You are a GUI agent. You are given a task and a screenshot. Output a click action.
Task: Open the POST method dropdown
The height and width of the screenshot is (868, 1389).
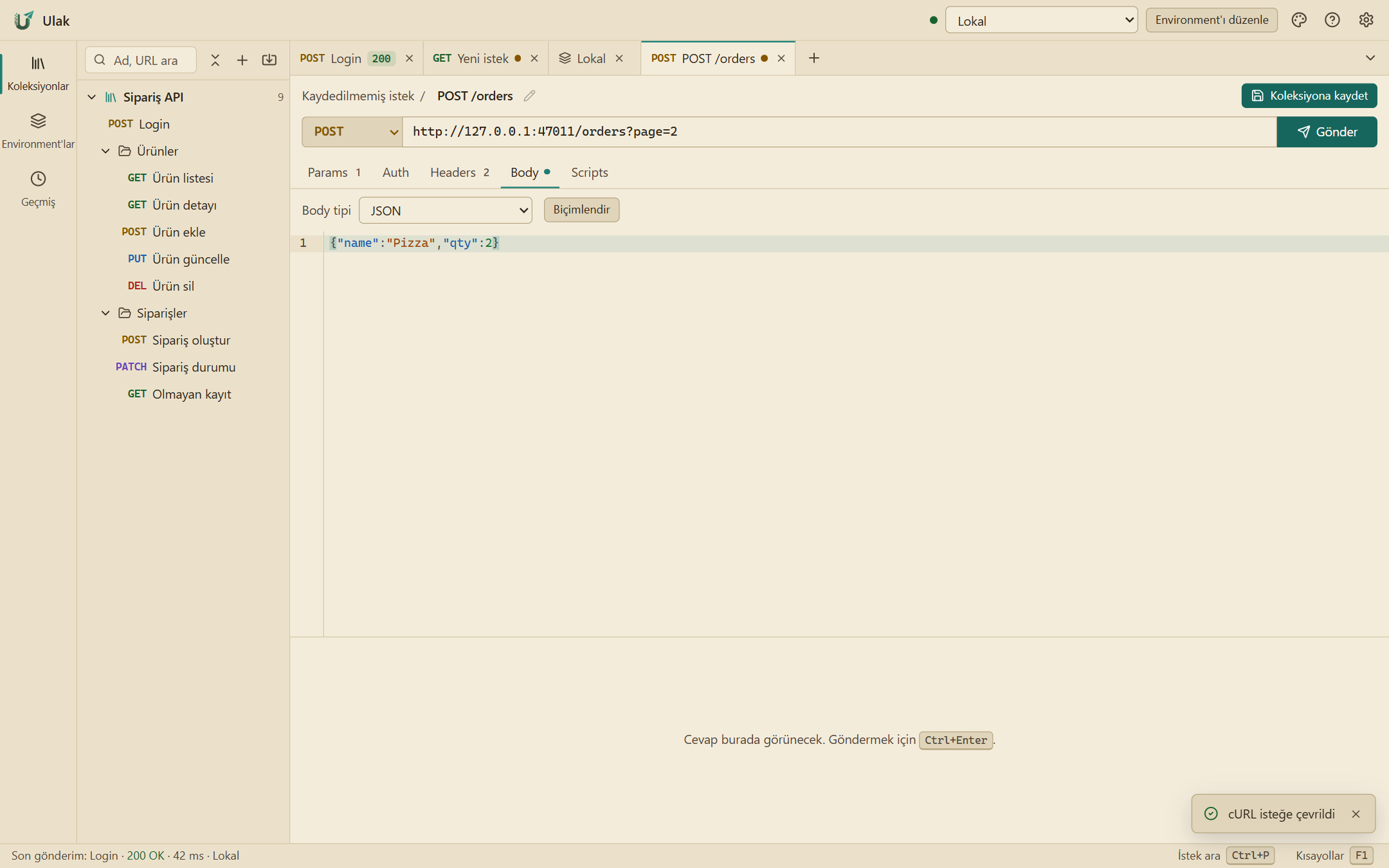click(x=352, y=132)
